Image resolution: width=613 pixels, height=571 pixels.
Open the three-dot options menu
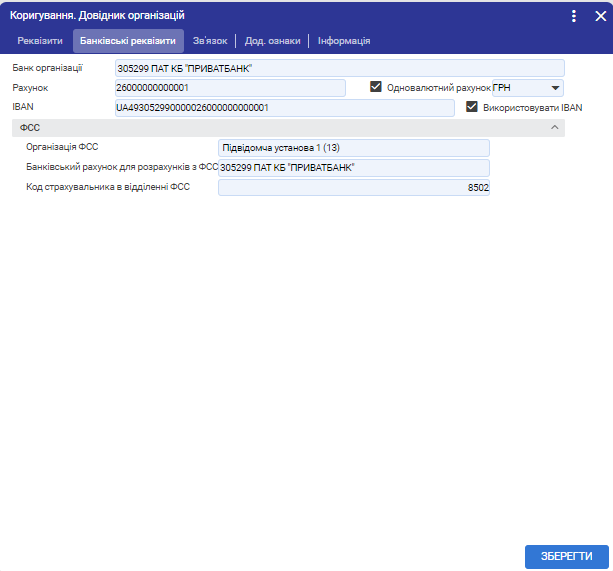pos(574,16)
